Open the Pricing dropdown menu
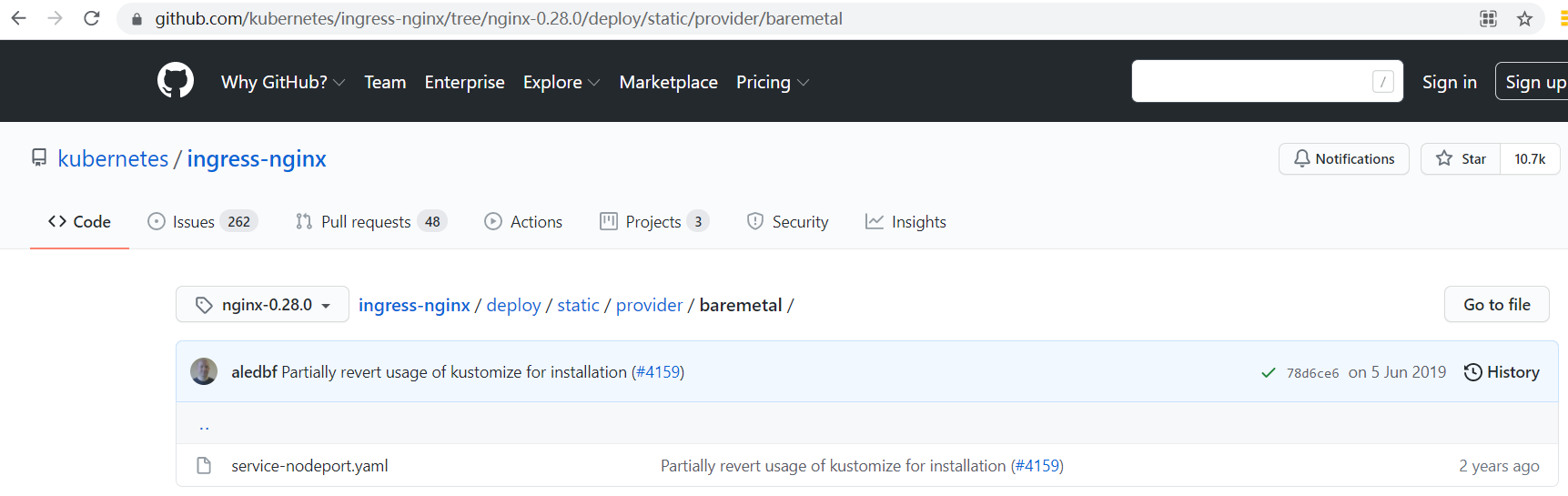Image resolution: width=1568 pixels, height=496 pixels. (772, 82)
